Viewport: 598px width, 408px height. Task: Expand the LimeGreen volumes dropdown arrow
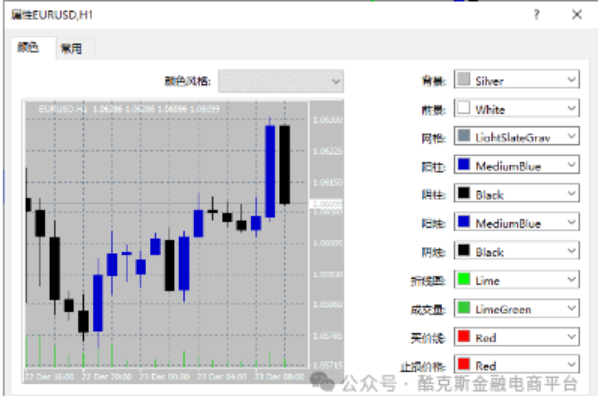point(571,308)
